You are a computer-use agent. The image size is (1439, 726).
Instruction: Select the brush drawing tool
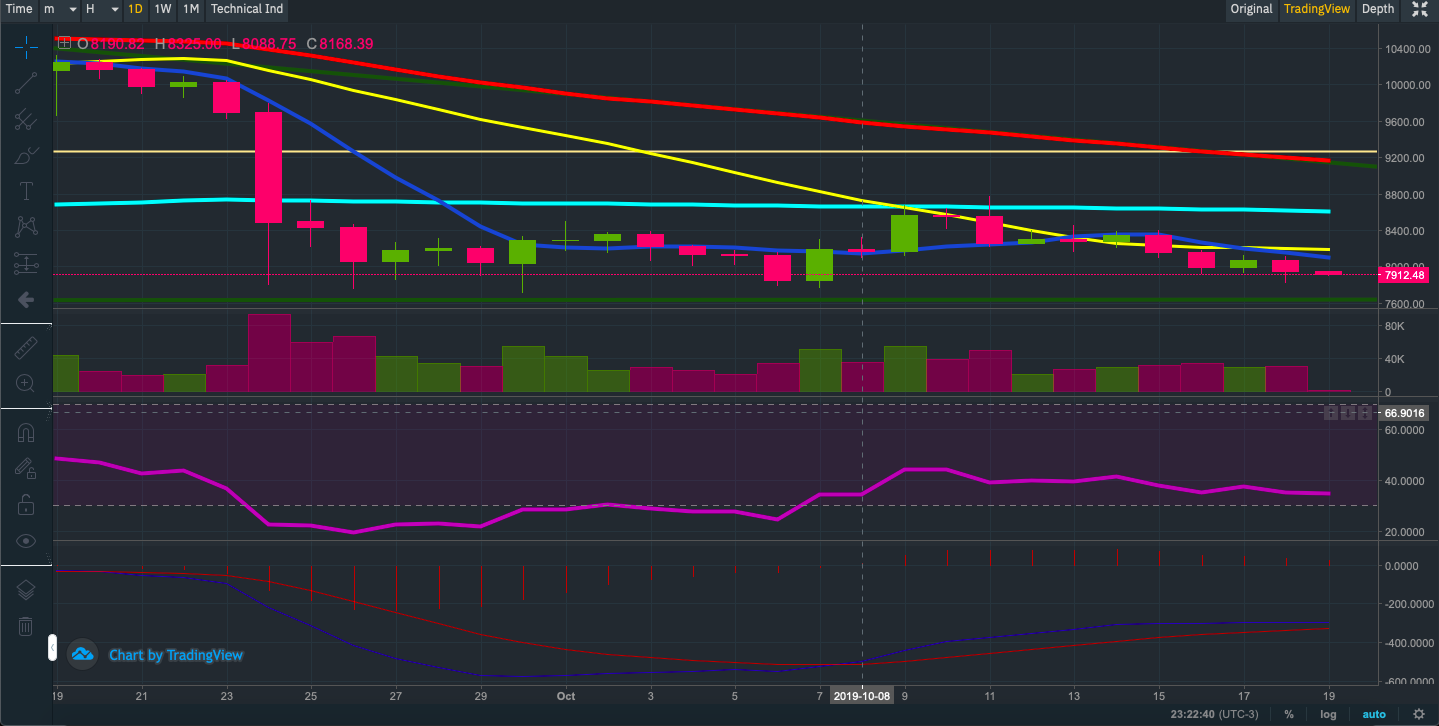26,155
